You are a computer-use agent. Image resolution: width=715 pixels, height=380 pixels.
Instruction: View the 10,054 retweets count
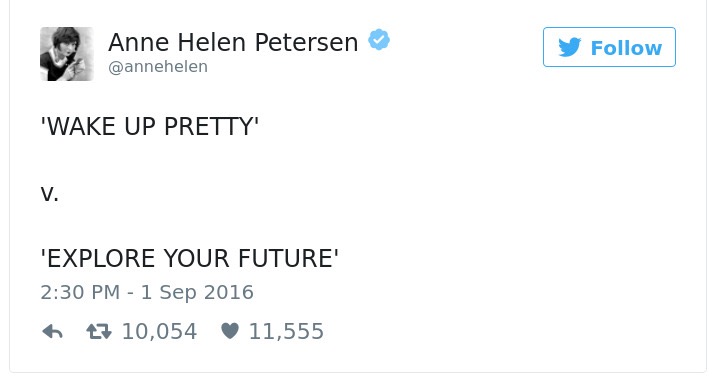159,332
